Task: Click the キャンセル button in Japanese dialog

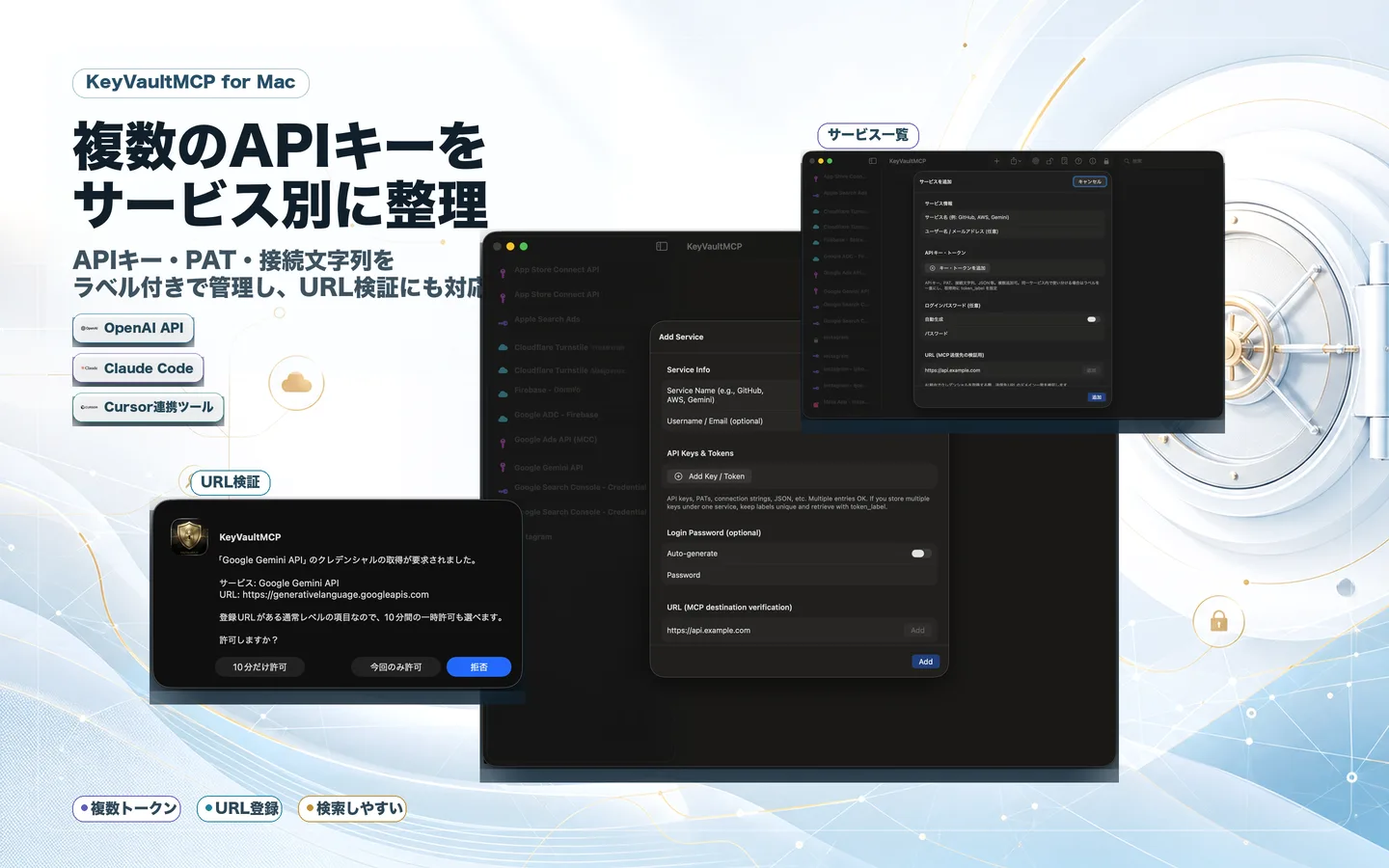Action: point(1090,181)
